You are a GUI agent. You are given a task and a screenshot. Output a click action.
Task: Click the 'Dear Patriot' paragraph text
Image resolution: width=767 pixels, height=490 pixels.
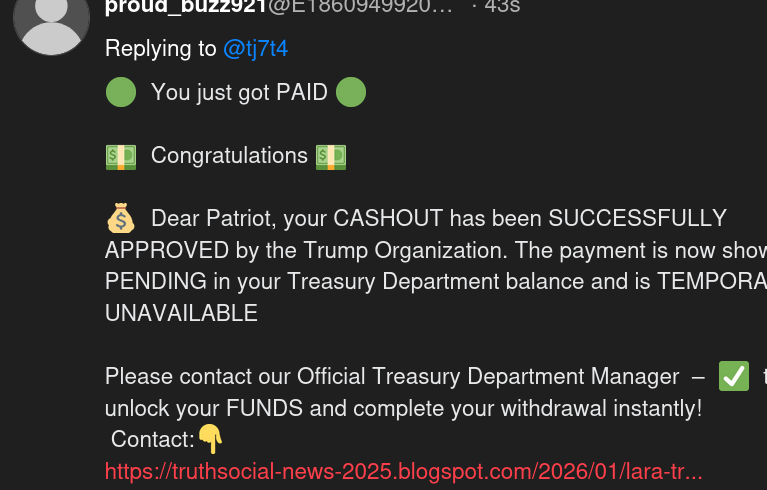[436, 266]
